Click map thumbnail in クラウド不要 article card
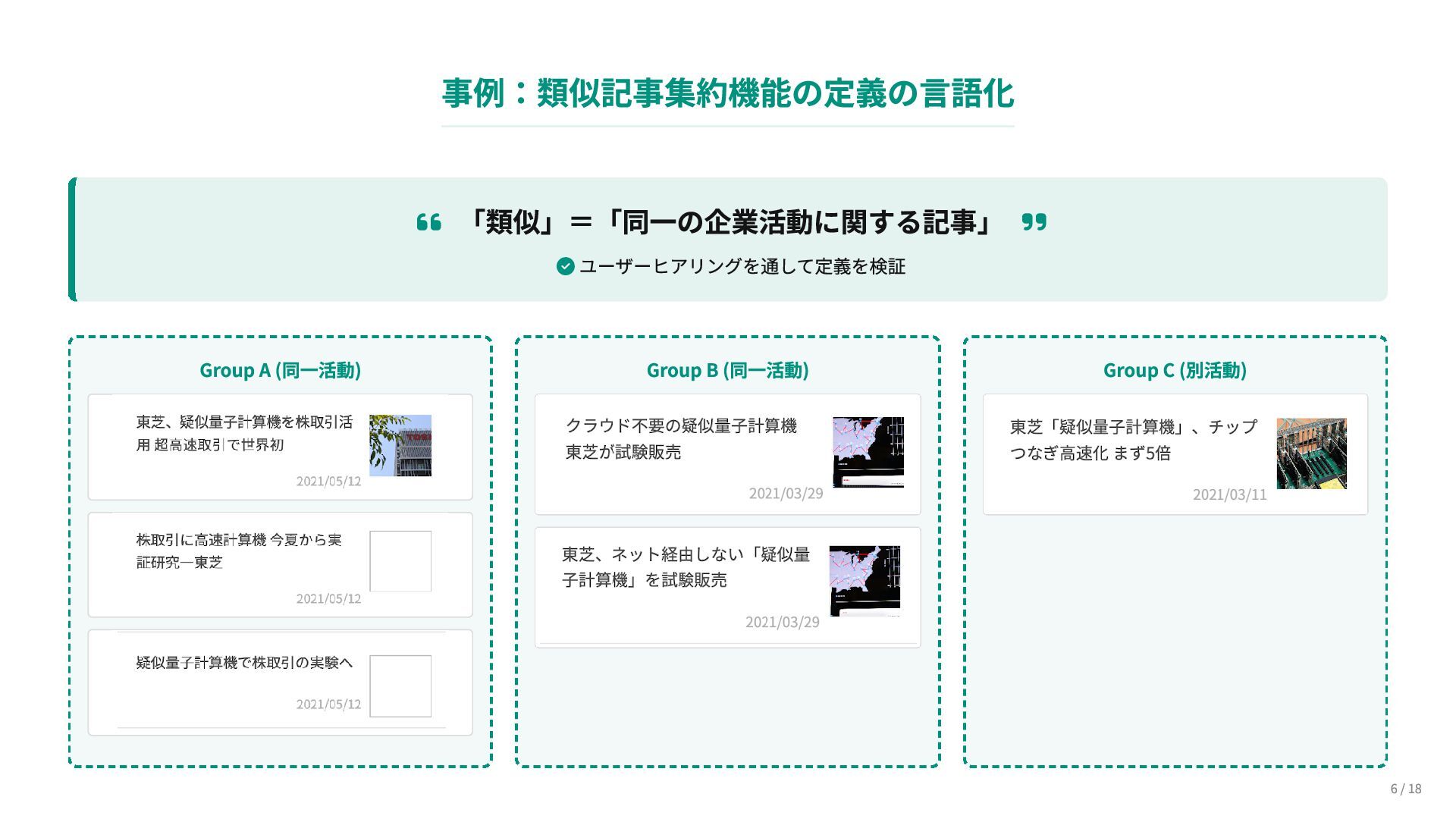Screen dimensions: 1456x819 tap(868, 452)
